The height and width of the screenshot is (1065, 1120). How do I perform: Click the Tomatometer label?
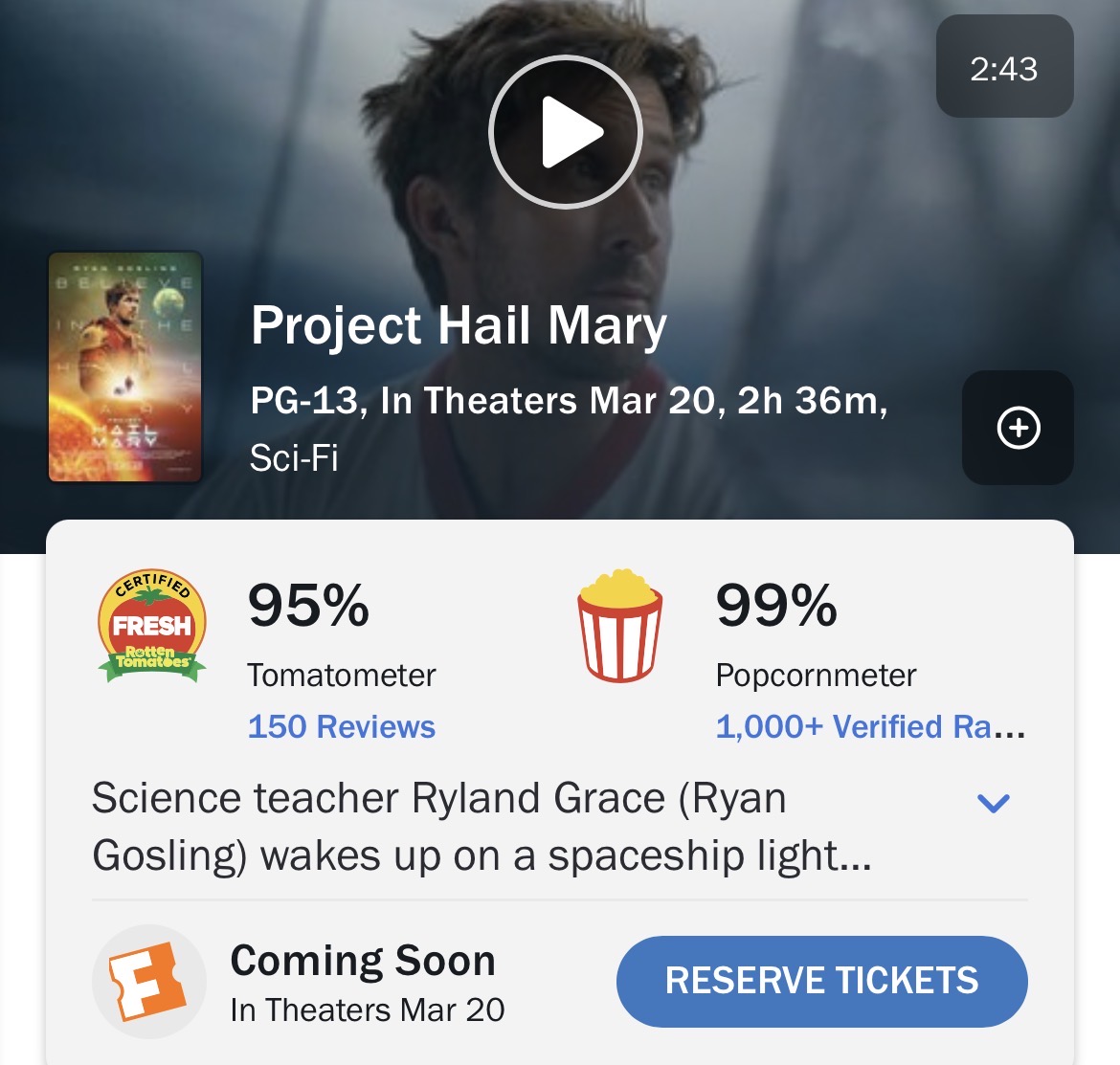[x=342, y=676]
